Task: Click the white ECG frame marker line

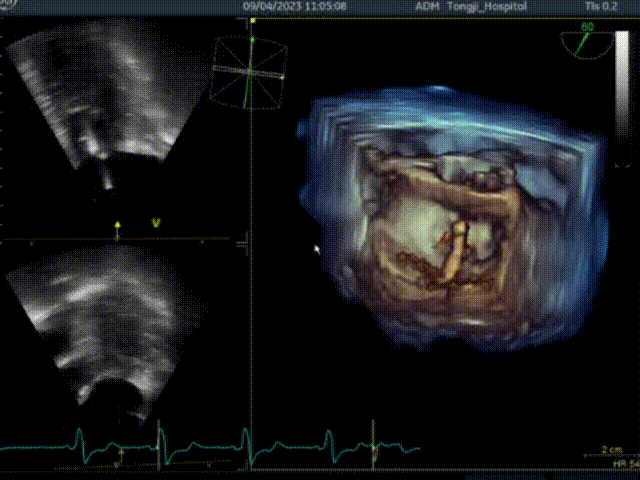Action: pyautogui.click(x=160, y=444)
